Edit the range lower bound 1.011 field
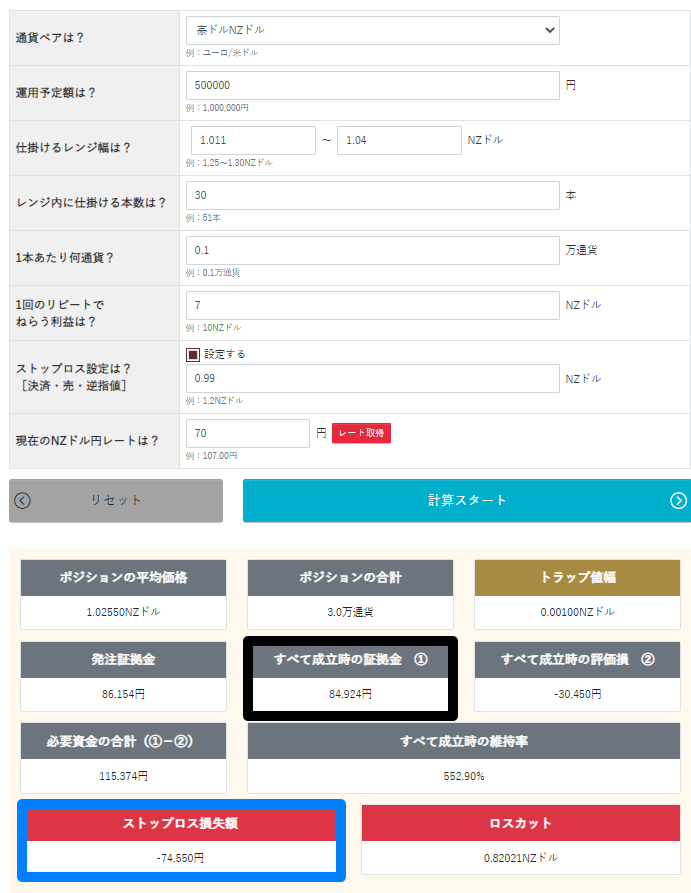This screenshot has height=893, width=691. tap(253, 140)
